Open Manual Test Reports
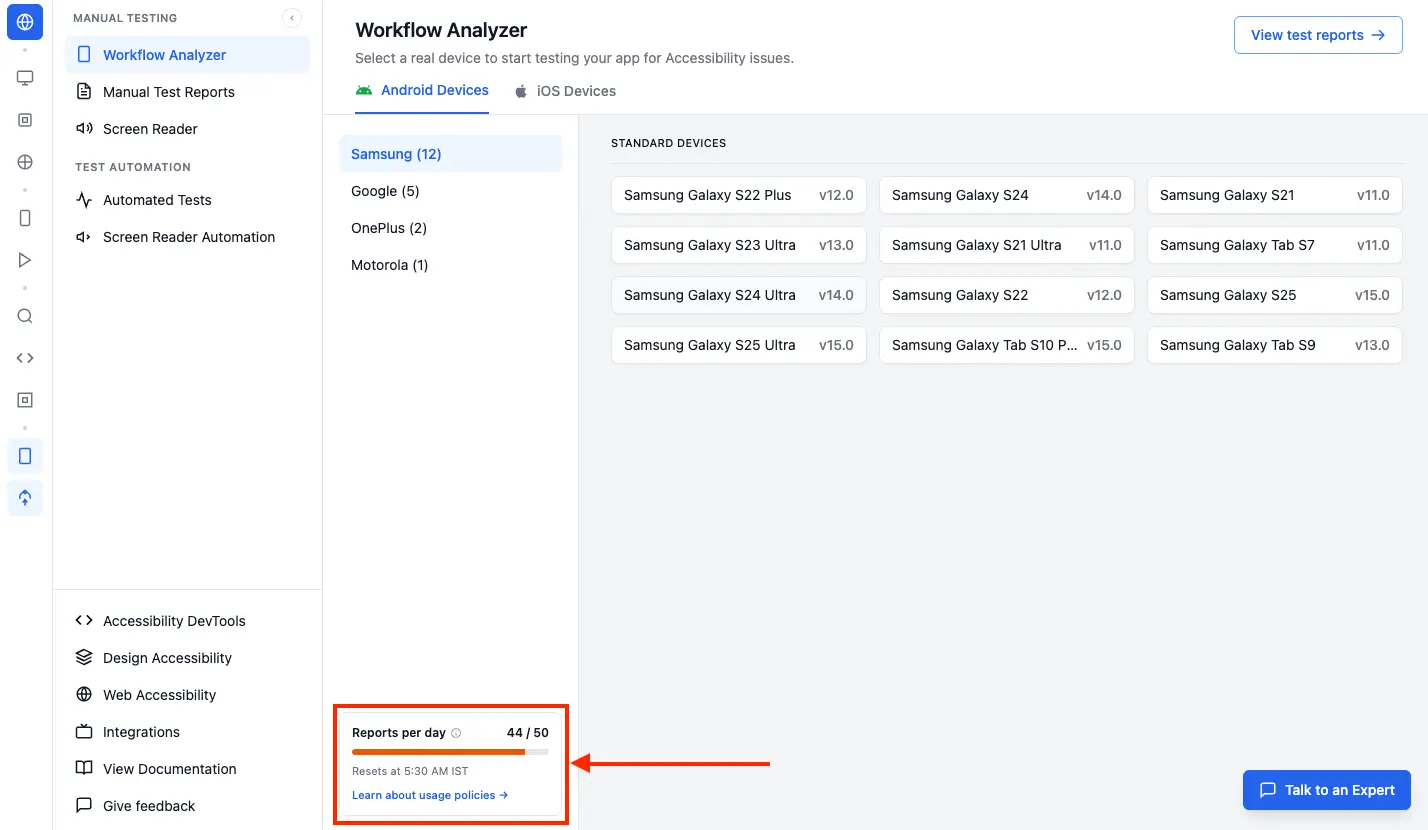Viewport: 1428px width, 830px height. pos(188,92)
